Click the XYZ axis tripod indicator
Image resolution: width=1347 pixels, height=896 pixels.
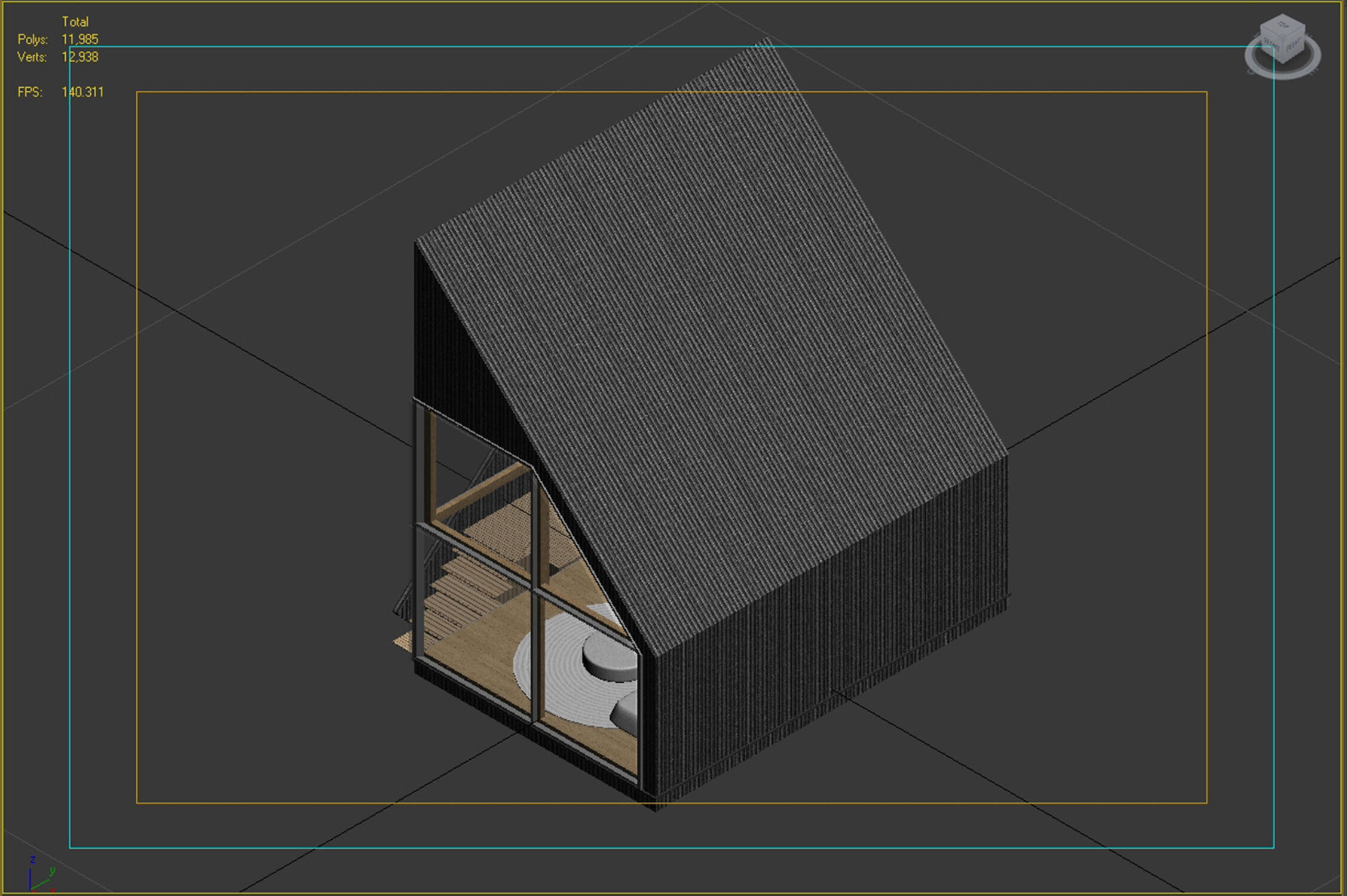[x=42, y=873]
